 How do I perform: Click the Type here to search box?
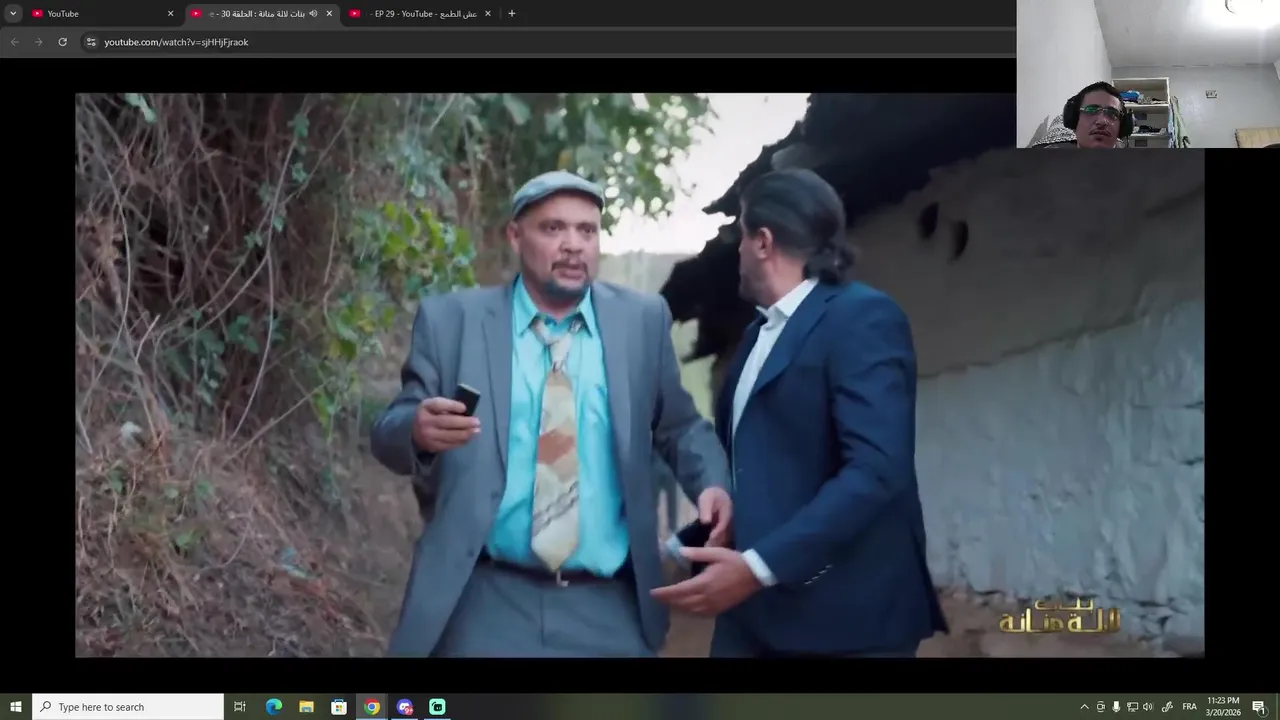pyautogui.click(x=128, y=707)
